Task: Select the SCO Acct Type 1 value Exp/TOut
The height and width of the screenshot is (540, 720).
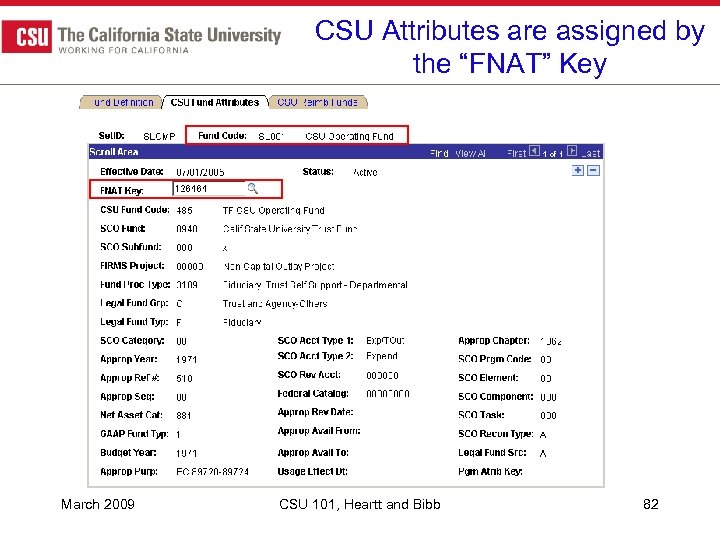Action: click(x=385, y=341)
